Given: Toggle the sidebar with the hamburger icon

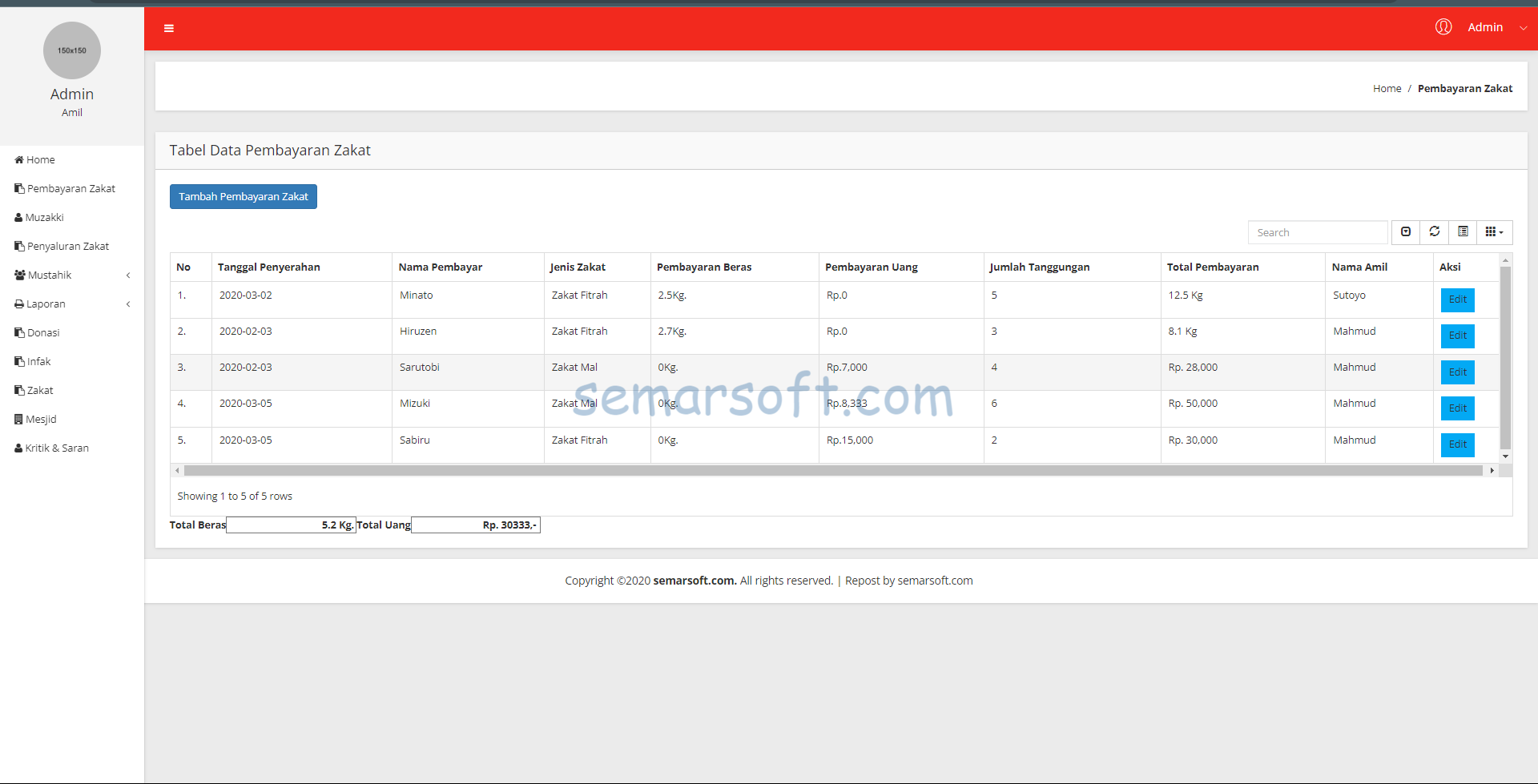Looking at the screenshot, I should 169,28.
